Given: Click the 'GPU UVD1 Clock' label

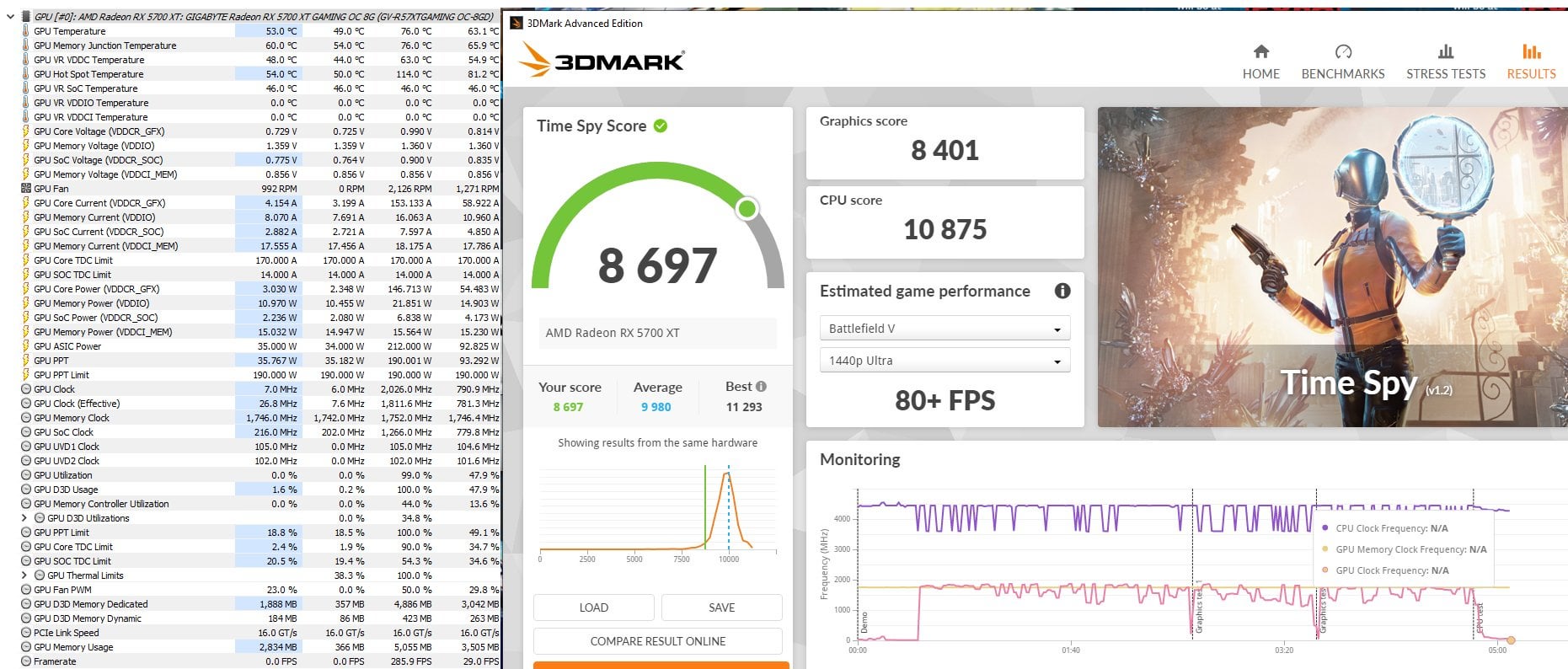Looking at the screenshot, I should (x=66, y=447).
